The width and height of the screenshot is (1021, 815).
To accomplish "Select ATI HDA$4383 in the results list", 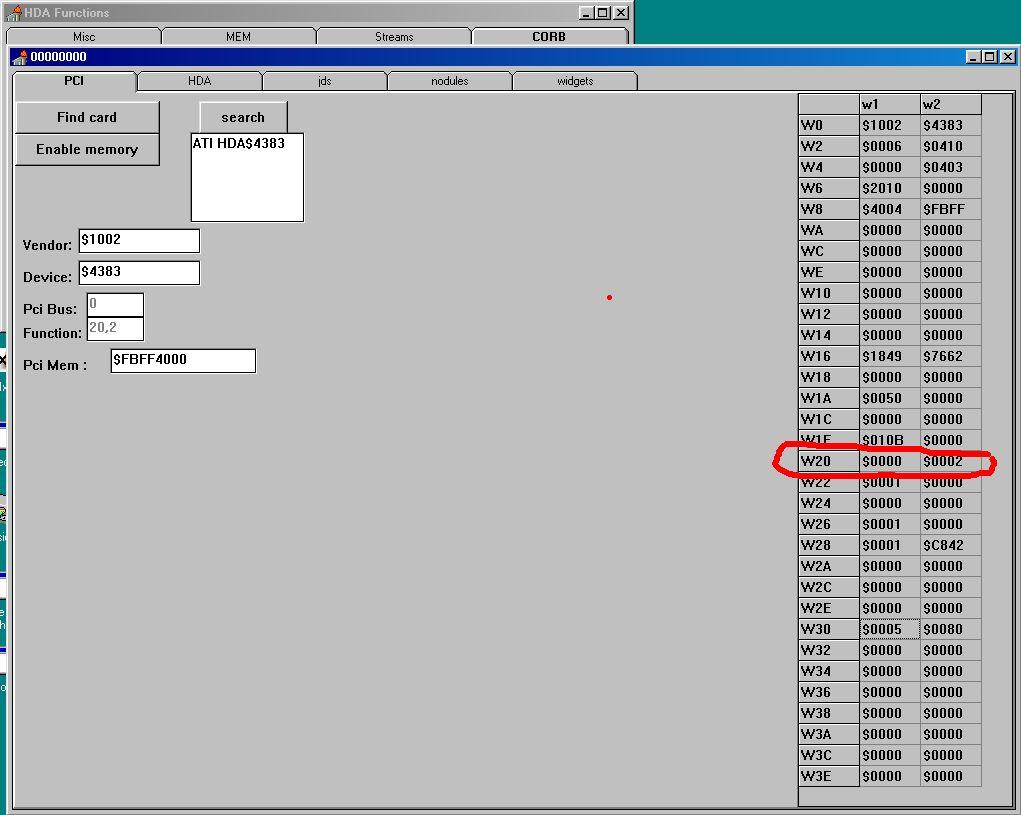I will [x=239, y=144].
